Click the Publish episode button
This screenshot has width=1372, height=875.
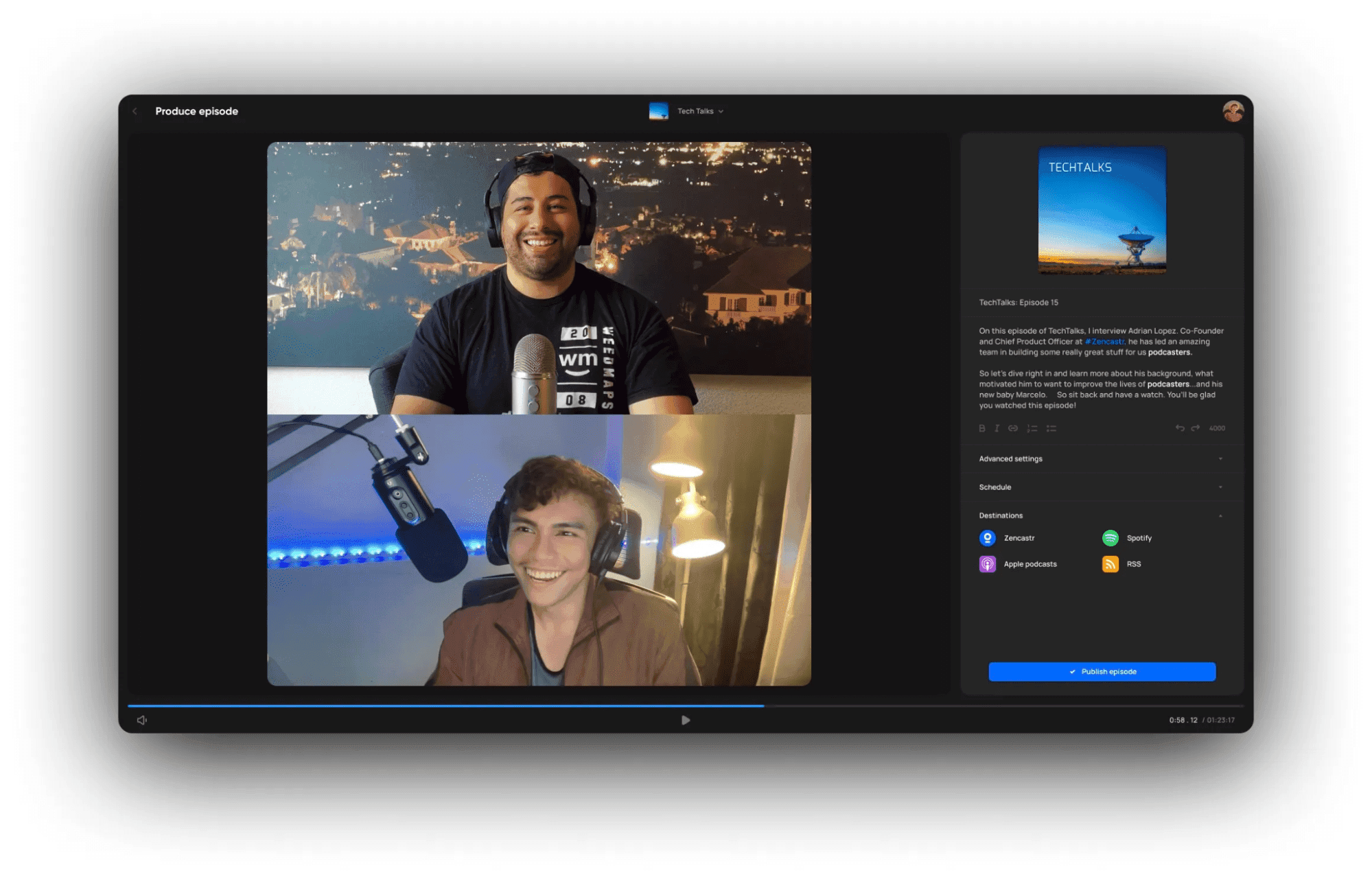(1102, 672)
